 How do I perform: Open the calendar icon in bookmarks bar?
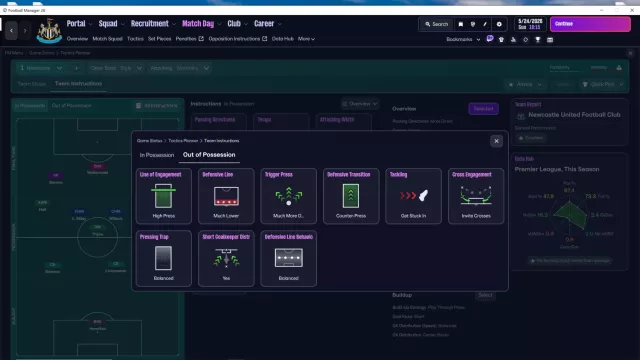pyautogui.click(x=550, y=40)
